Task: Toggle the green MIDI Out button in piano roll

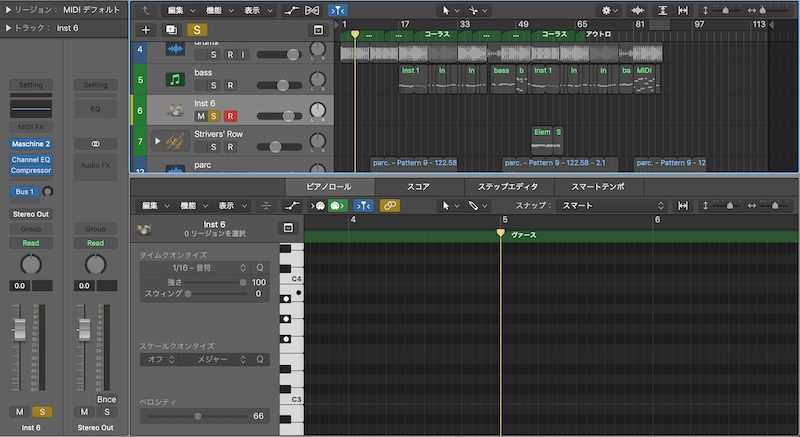Action: click(x=337, y=205)
